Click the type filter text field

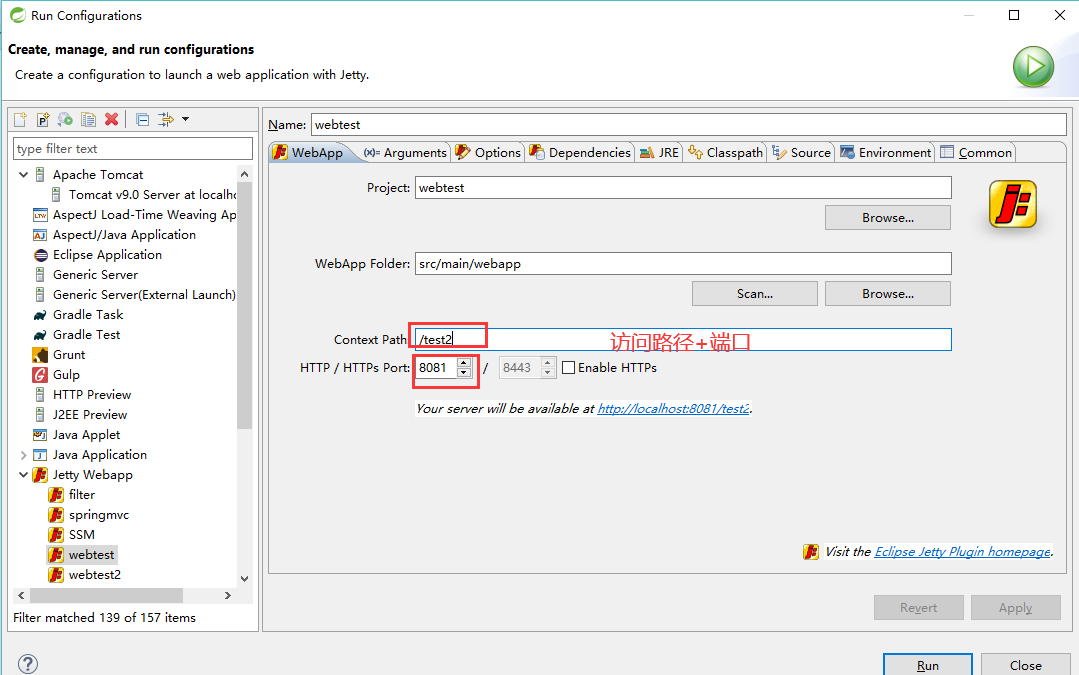coord(133,149)
